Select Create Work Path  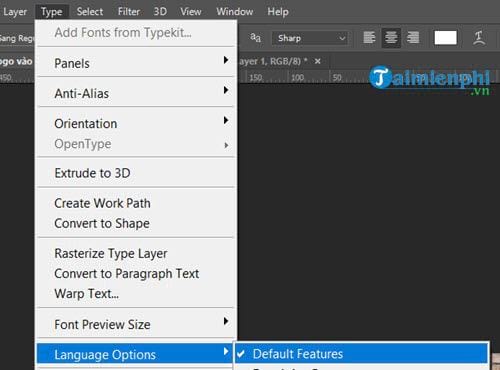click(x=136, y=203)
